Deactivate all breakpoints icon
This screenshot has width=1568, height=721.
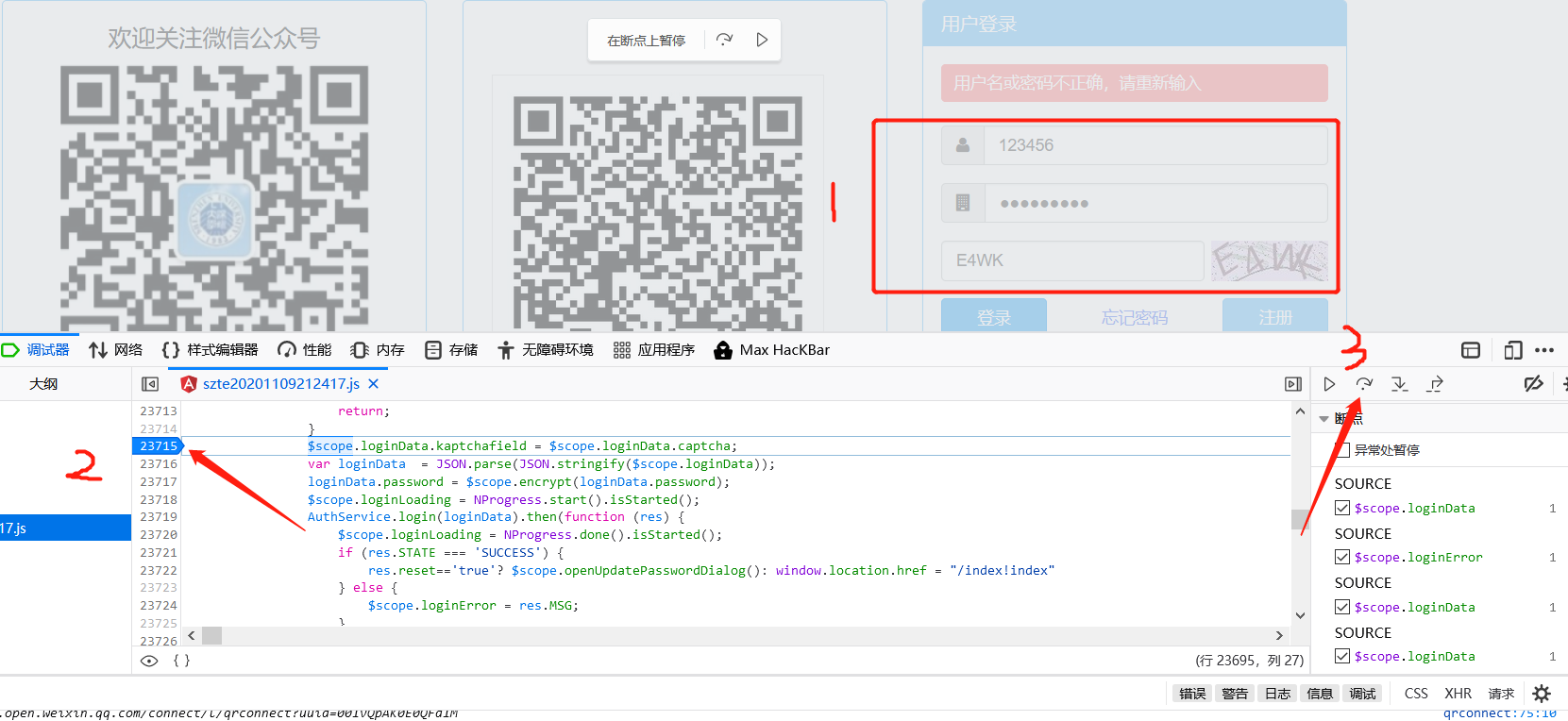point(1533,384)
